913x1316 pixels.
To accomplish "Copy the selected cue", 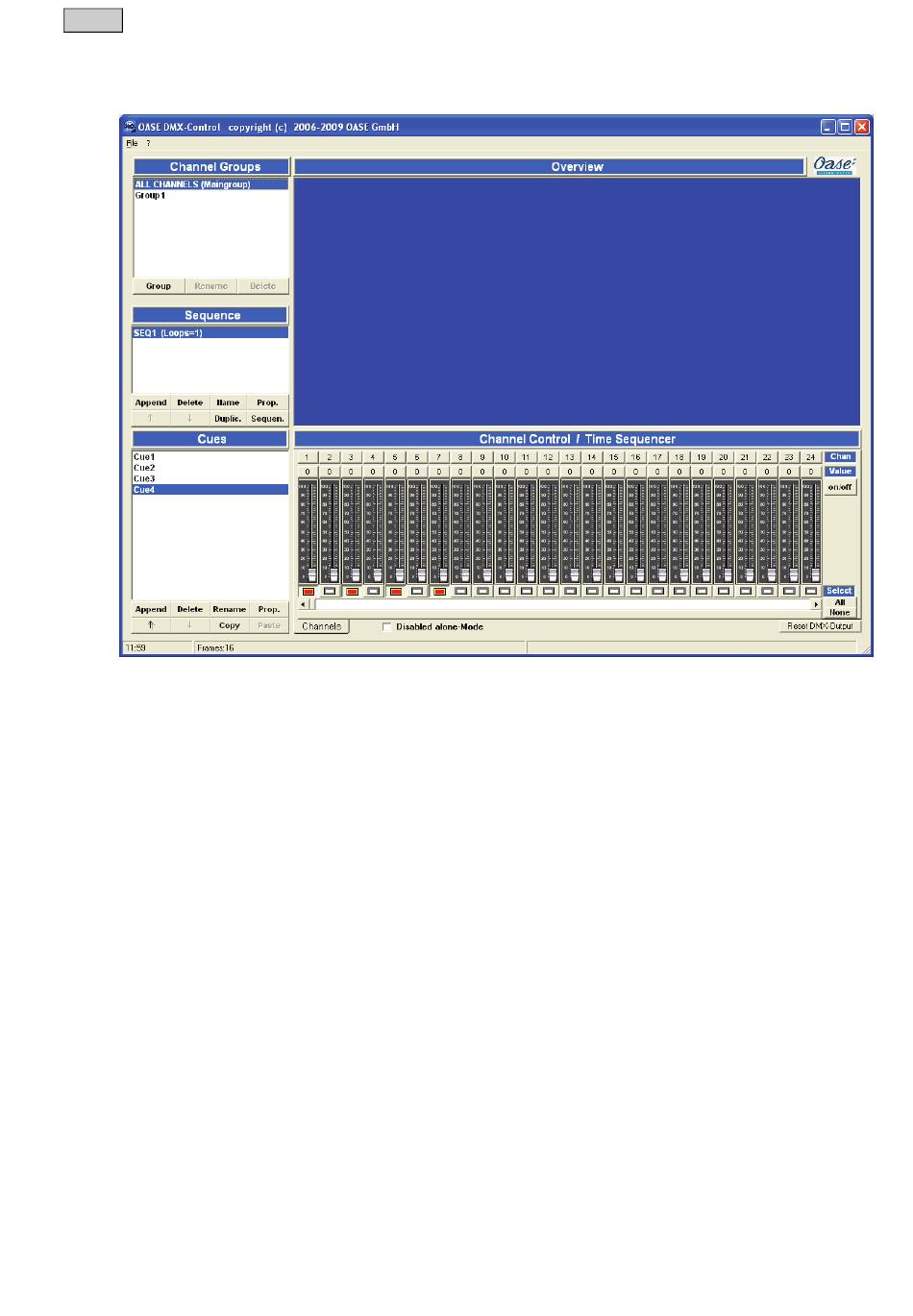I will tap(229, 624).
